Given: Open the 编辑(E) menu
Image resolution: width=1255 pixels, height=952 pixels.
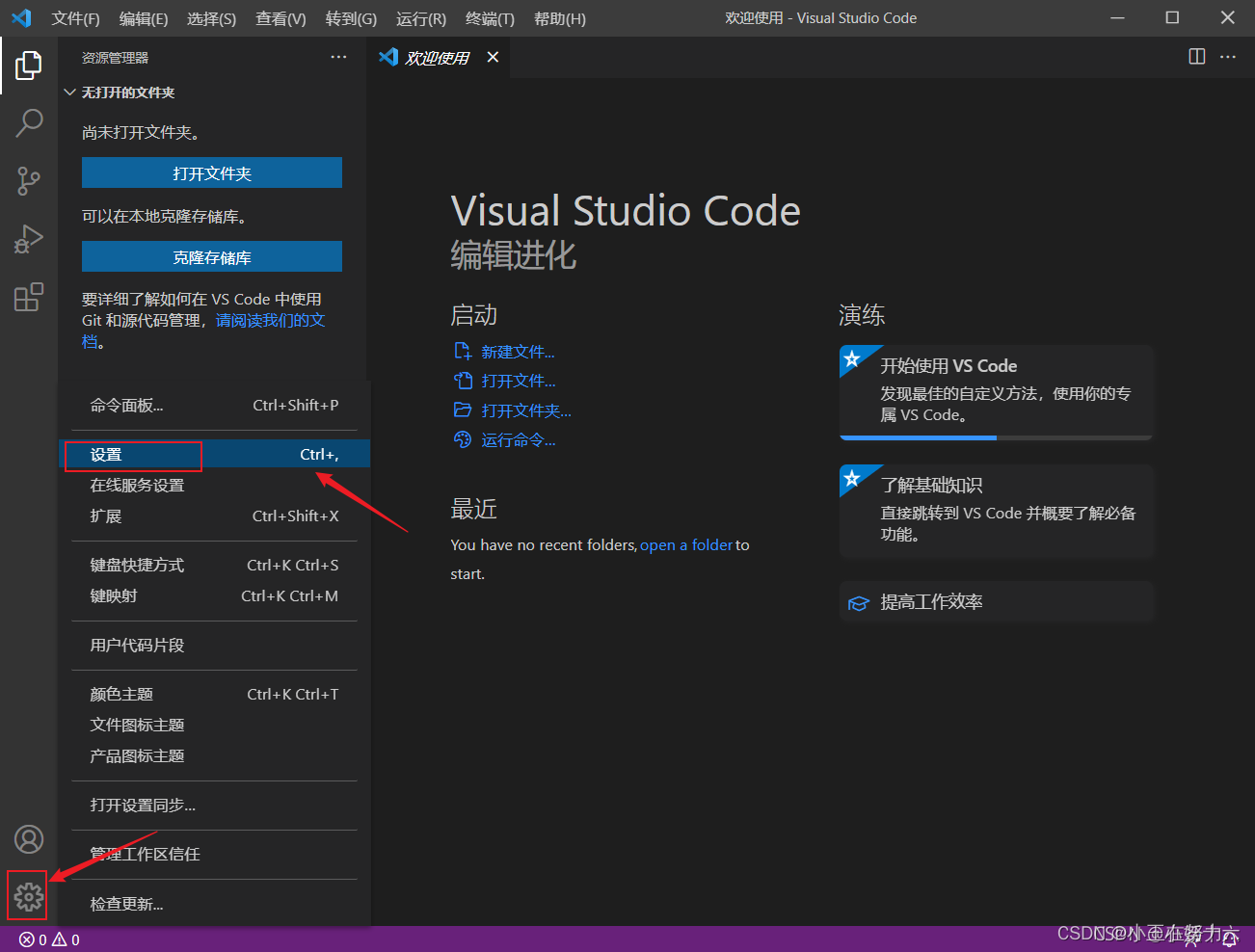Looking at the screenshot, I should click(x=144, y=18).
